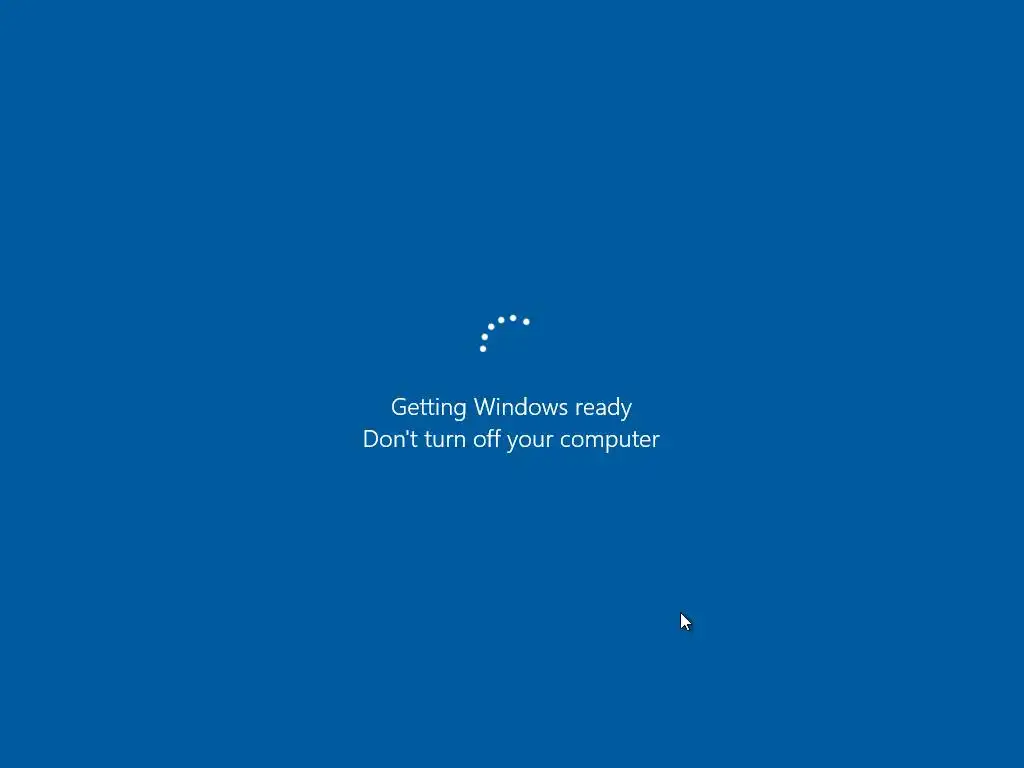The width and height of the screenshot is (1024, 768).
Task: Click the word "computer"
Action: 610,441
